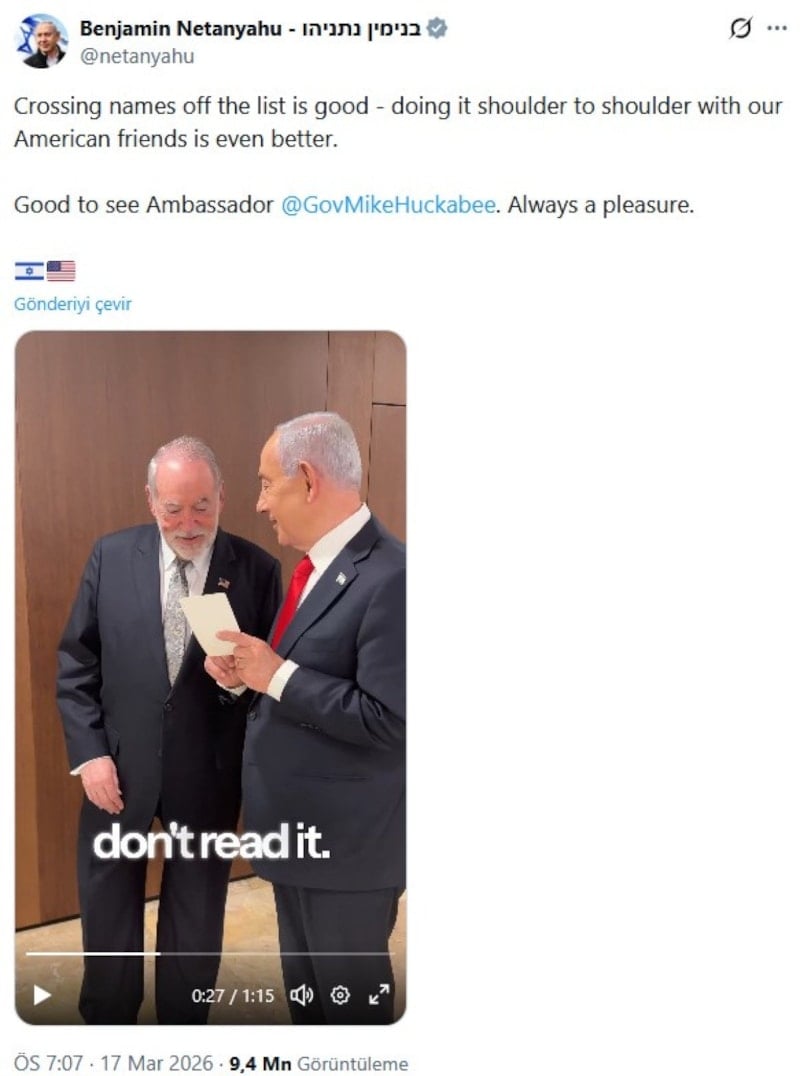Viewport: 800px width, 1076px height.
Task: Open the @GovMikeHuckabee mention
Action: [388, 204]
